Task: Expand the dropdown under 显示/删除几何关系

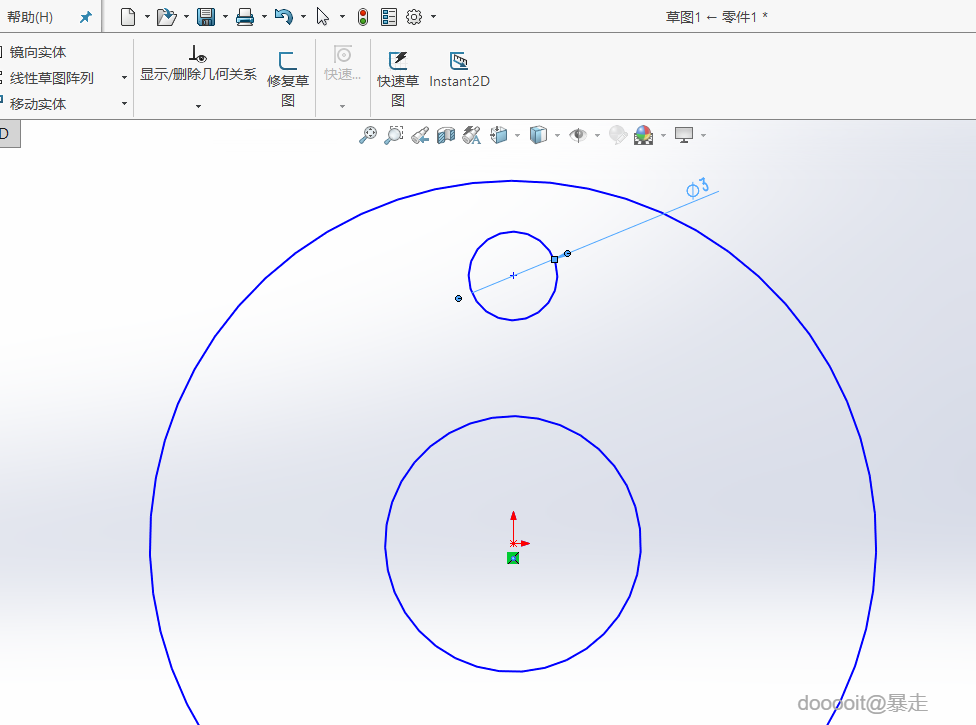Action: coord(198,105)
